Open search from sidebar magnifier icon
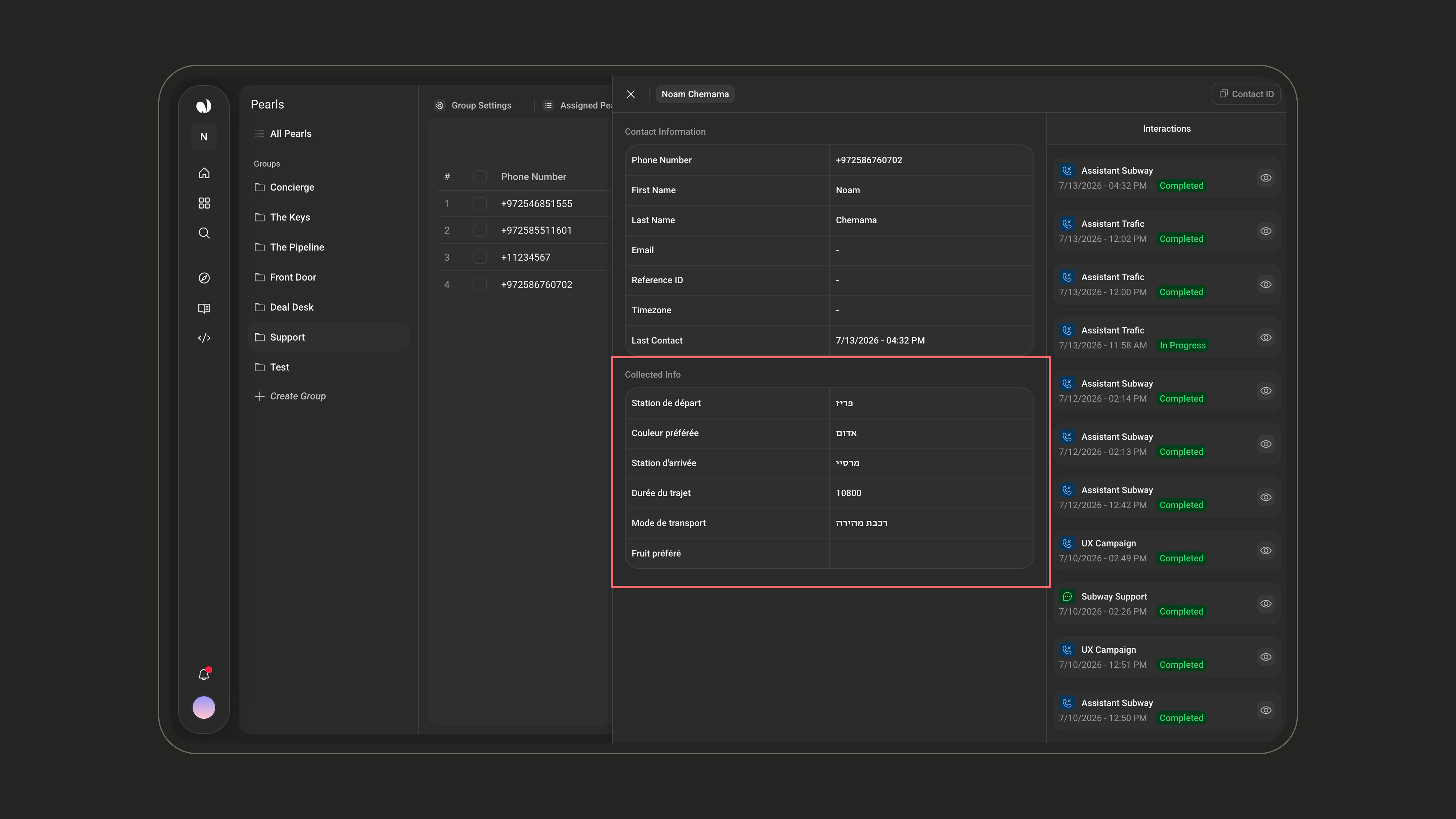Screen dimensions: 1456x819 click(x=204, y=233)
